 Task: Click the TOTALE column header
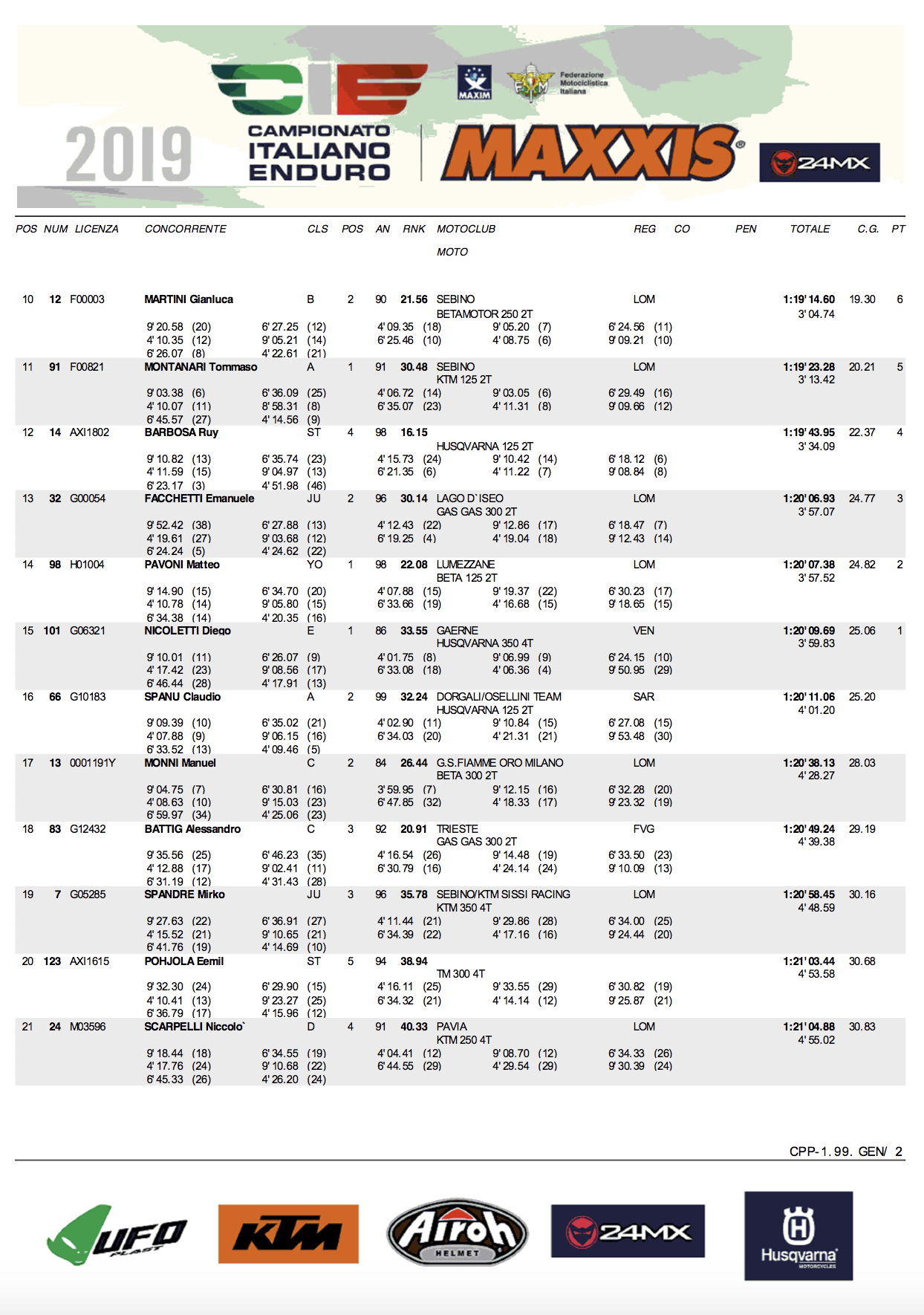(810, 229)
